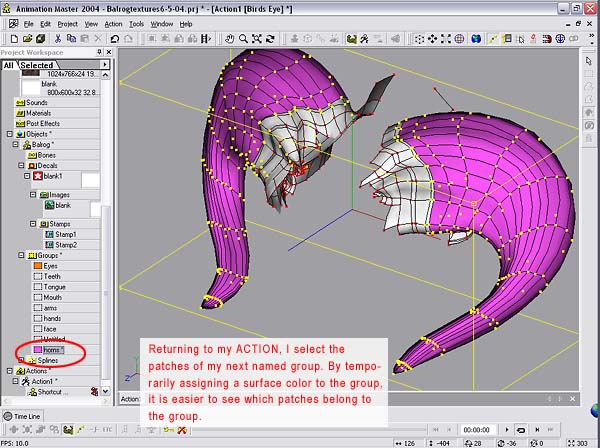Select the Bones item under Balrog
Image resolution: width=600 pixels, height=448 pixels.
(x=46, y=155)
